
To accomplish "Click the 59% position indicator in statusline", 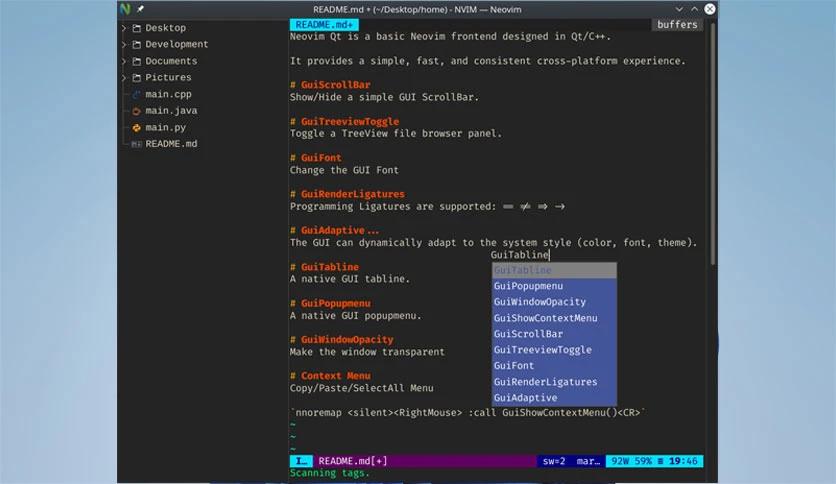I will pyautogui.click(x=643, y=461).
